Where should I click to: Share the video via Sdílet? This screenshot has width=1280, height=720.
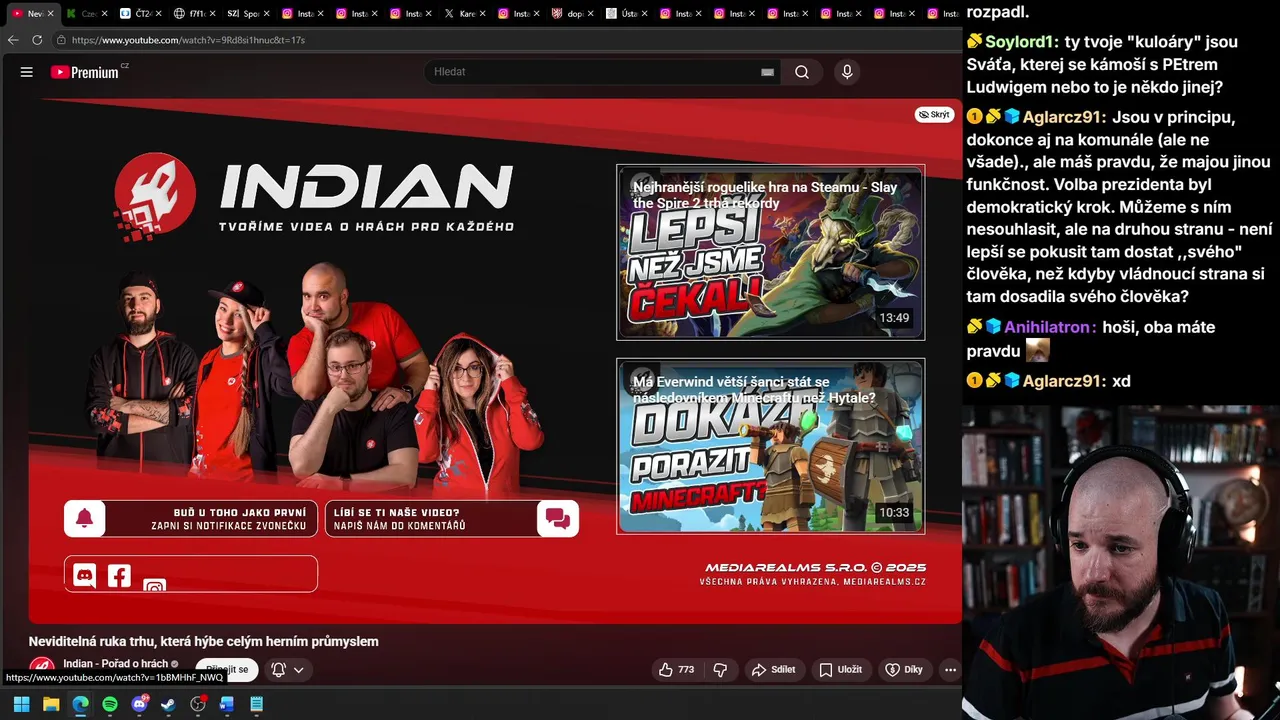click(x=773, y=670)
